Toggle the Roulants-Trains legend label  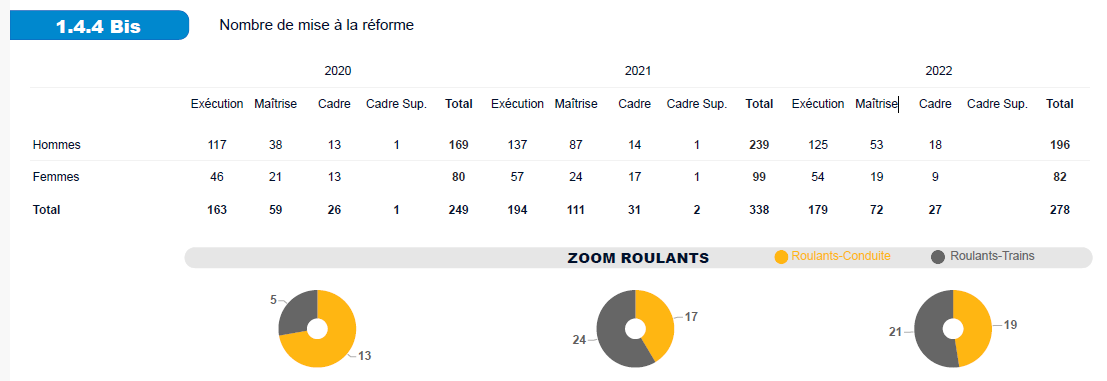[993, 256]
